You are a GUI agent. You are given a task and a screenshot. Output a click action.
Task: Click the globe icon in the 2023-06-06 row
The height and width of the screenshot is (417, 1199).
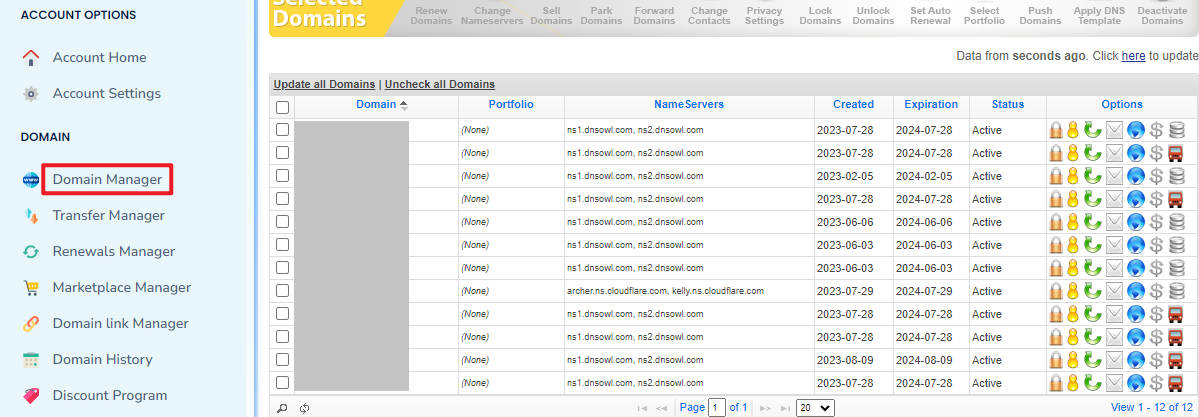(x=1136, y=222)
